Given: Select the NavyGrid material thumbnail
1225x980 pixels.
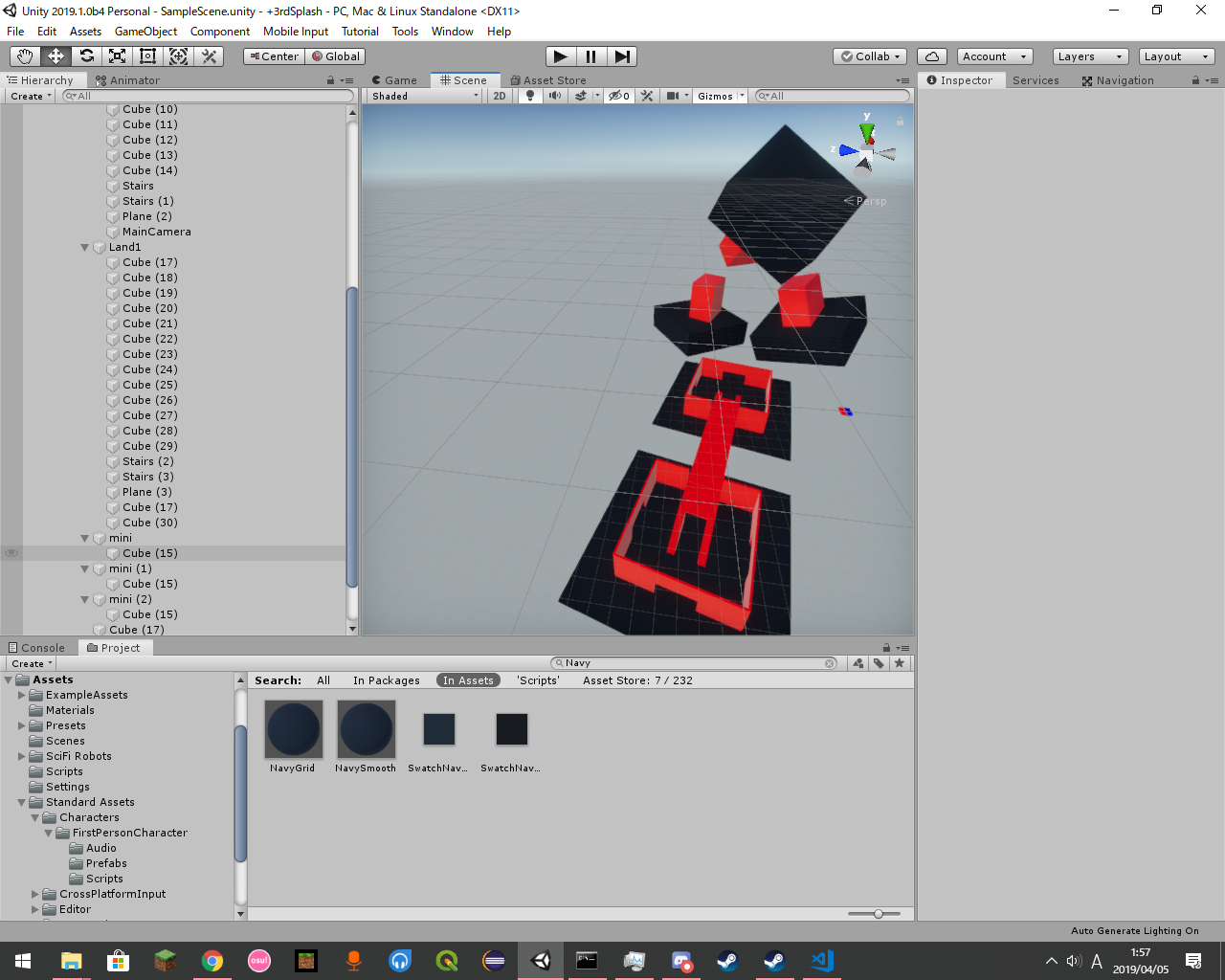Looking at the screenshot, I should click(293, 729).
